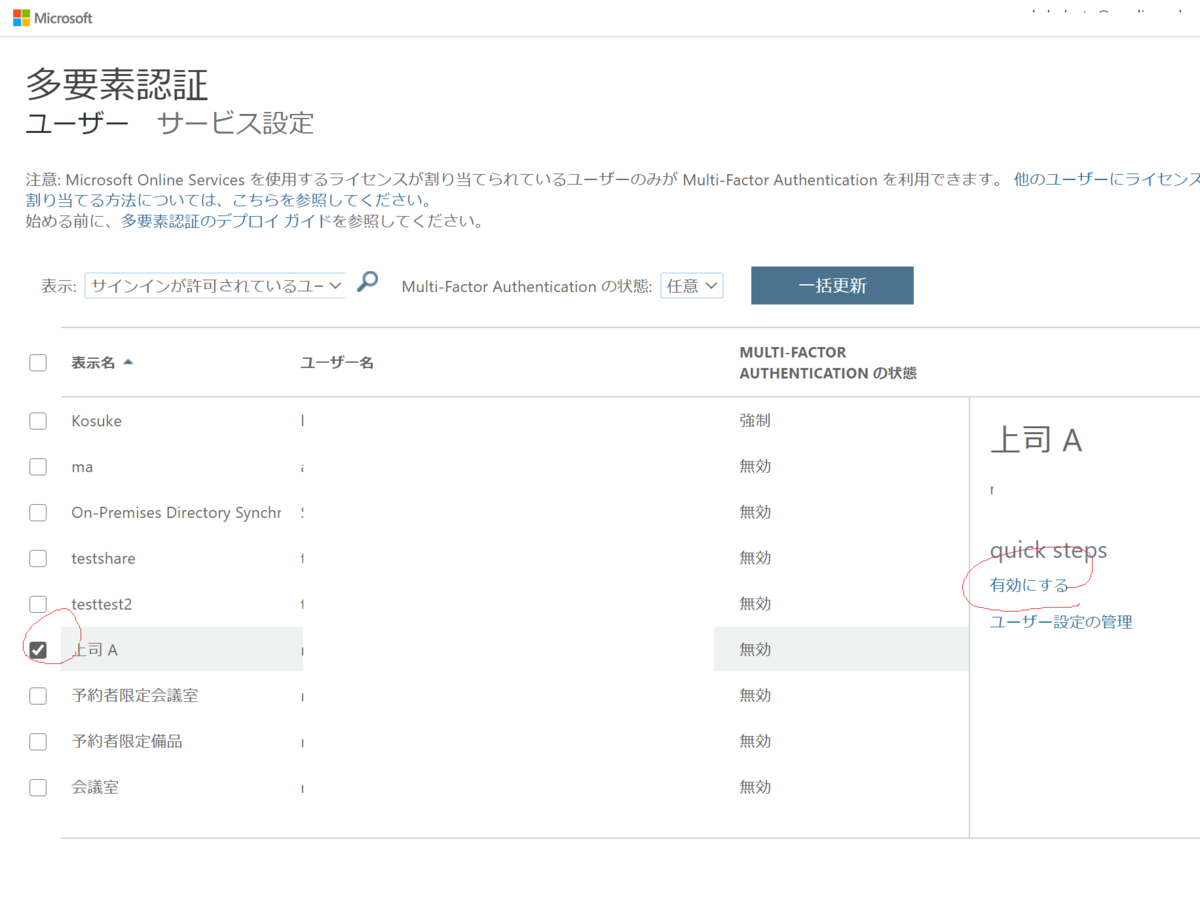Check the Kosuke row checkbox
1200x901 pixels.
(x=37, y=420)
